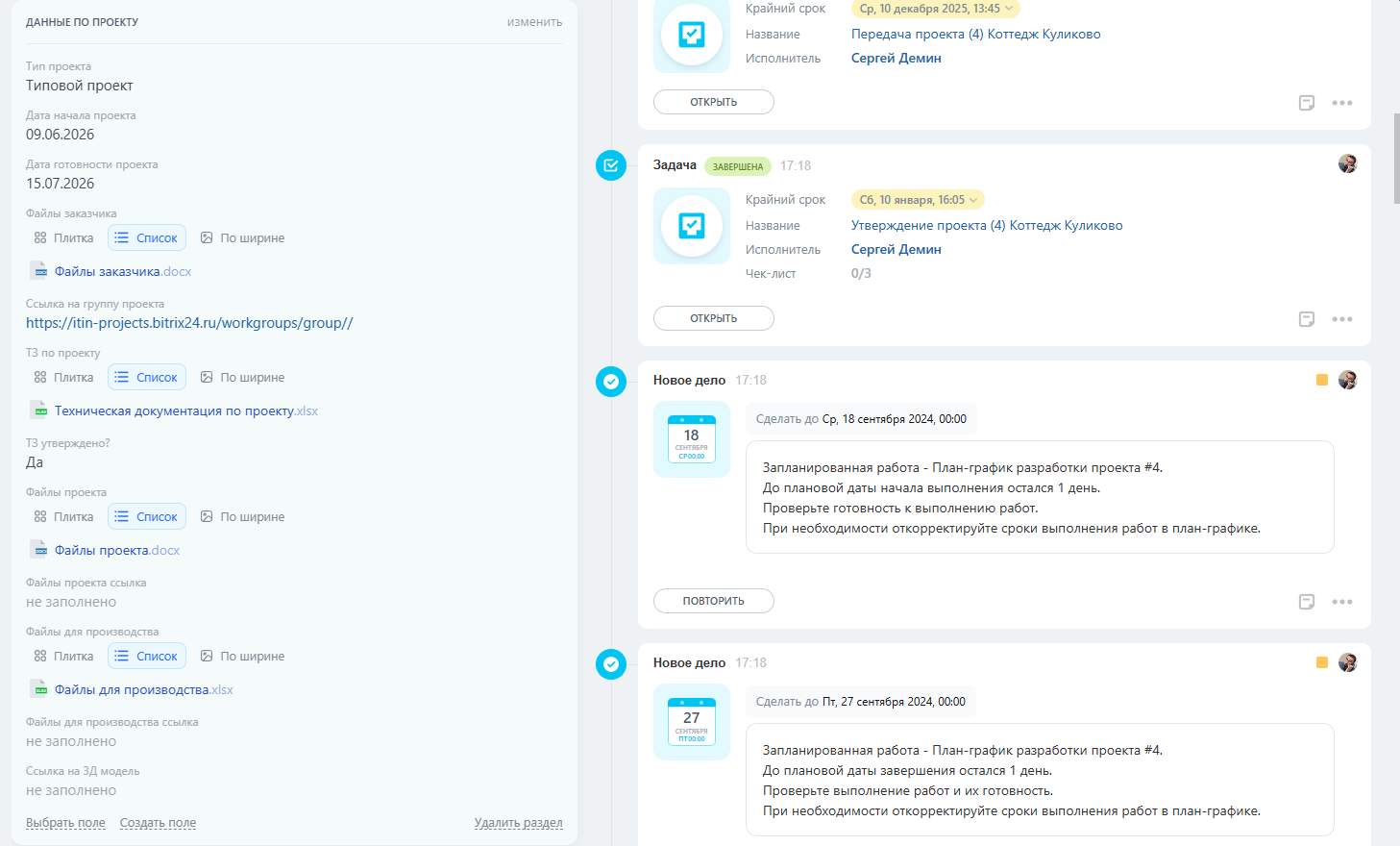
Task: Click the ПОВТОРИТЬ button
Action: click(x=714, y=601)
